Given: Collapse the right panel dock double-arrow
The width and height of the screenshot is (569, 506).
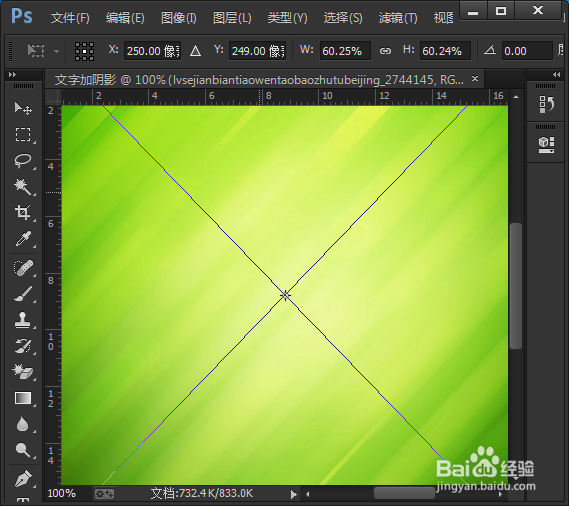Looking at the screenshot, I should 556,74.
